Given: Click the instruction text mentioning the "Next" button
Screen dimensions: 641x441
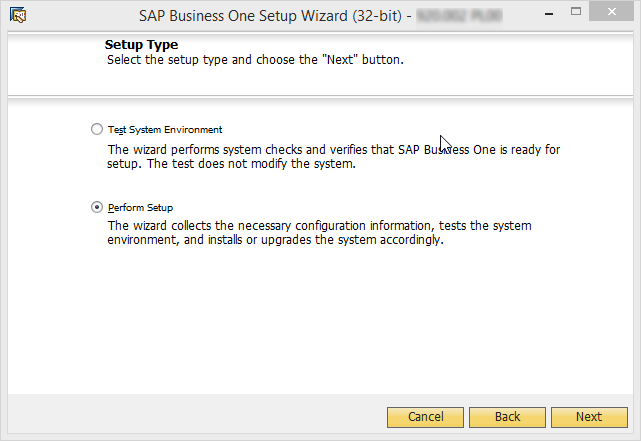Looking at the screenshot, I should (x=255, y=60).
